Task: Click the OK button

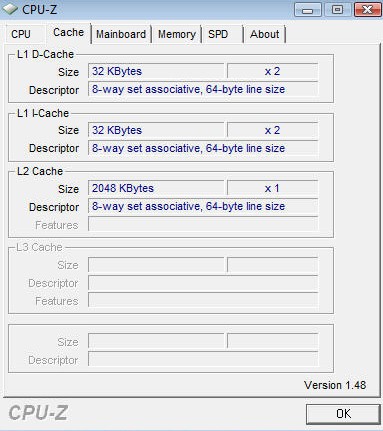Action: 343,414
